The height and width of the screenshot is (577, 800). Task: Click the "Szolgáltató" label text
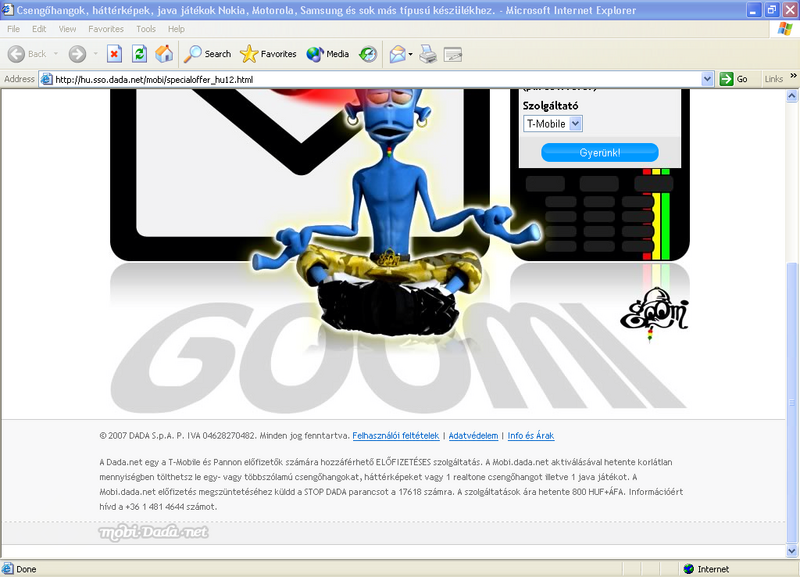click(550, 106)
